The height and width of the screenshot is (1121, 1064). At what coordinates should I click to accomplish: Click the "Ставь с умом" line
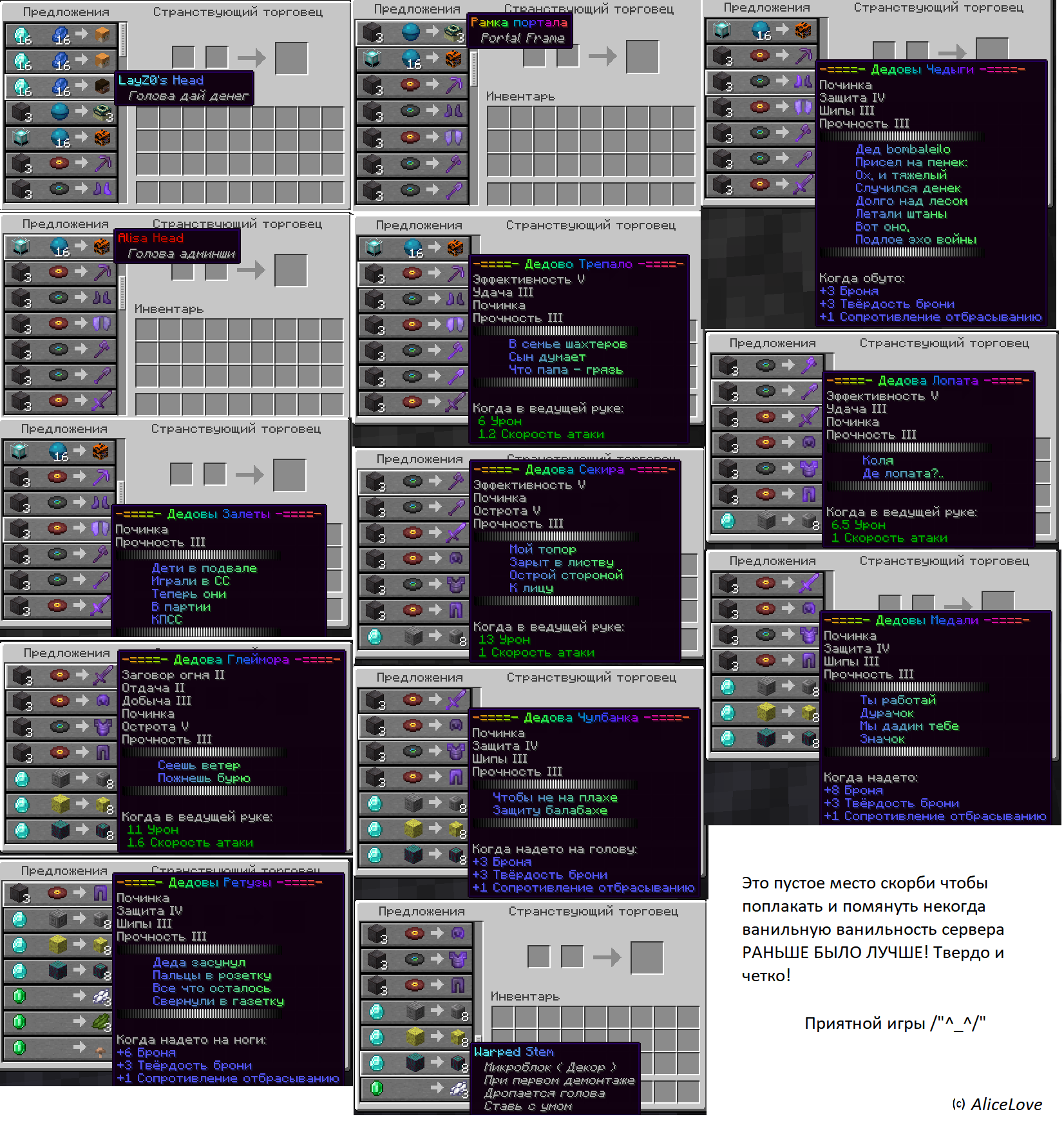[x=528, y=1106]
